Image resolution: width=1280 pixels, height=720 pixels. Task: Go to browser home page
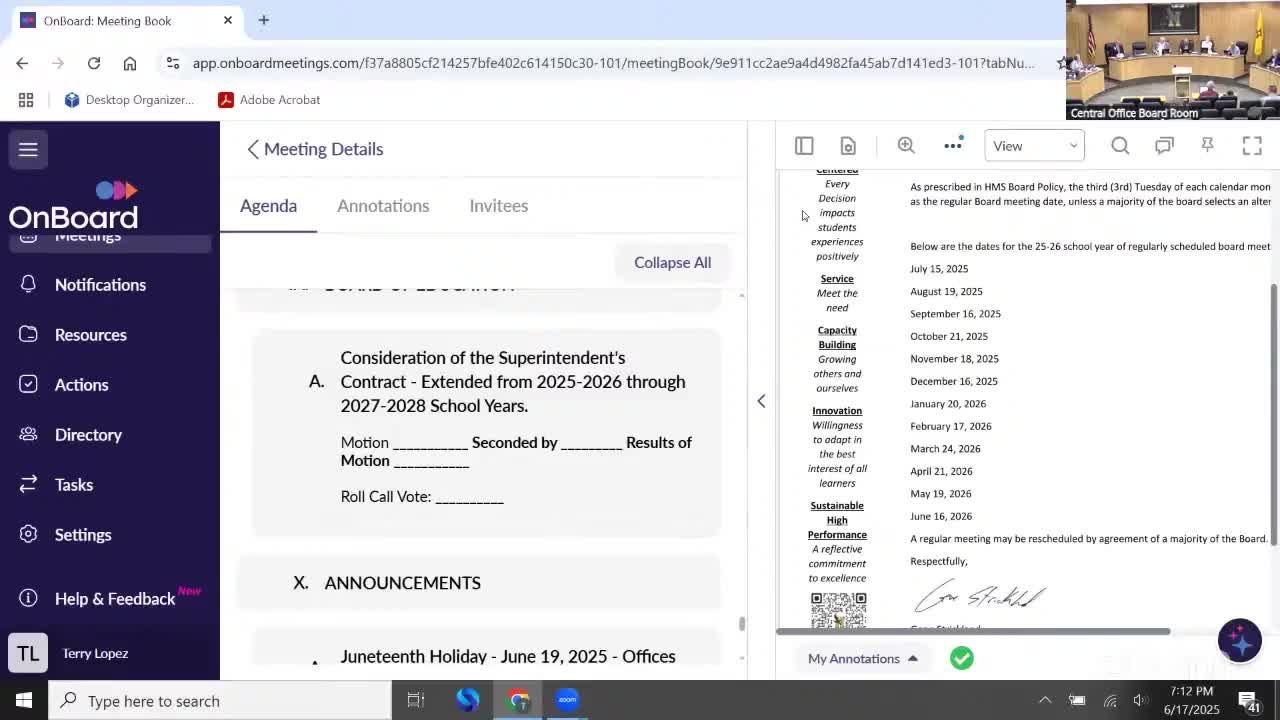(x=130, y=63)
